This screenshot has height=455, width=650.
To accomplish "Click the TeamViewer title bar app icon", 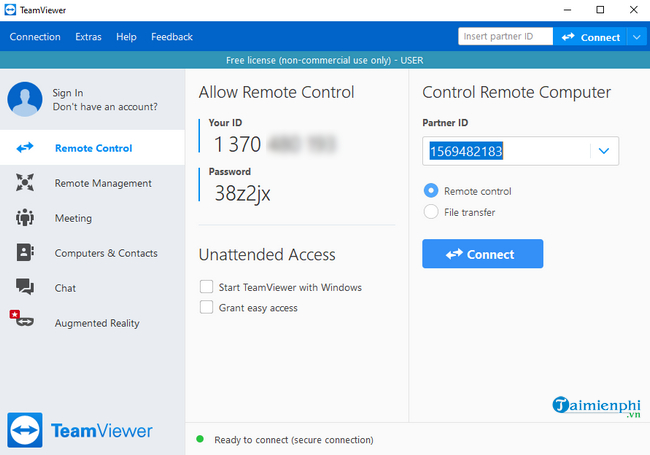I will (10, 10).
